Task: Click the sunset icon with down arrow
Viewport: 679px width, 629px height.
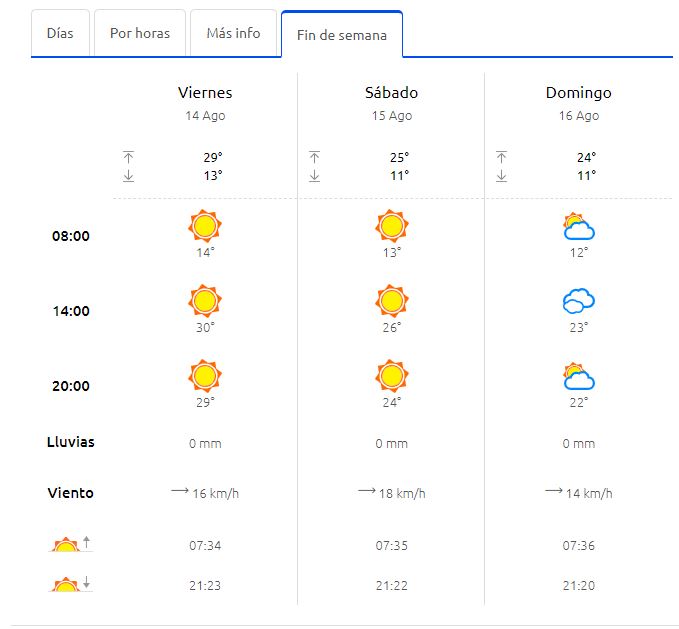Action: click(71, 584)
